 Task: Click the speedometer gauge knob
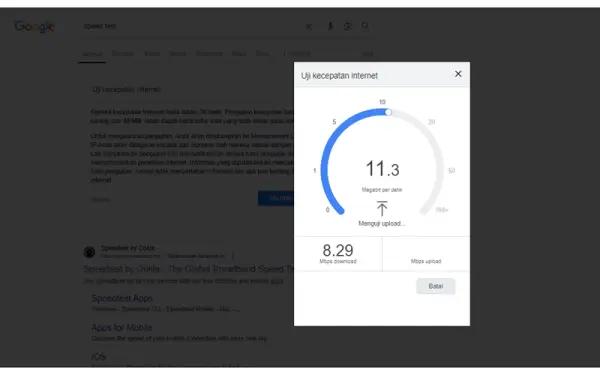388,112
